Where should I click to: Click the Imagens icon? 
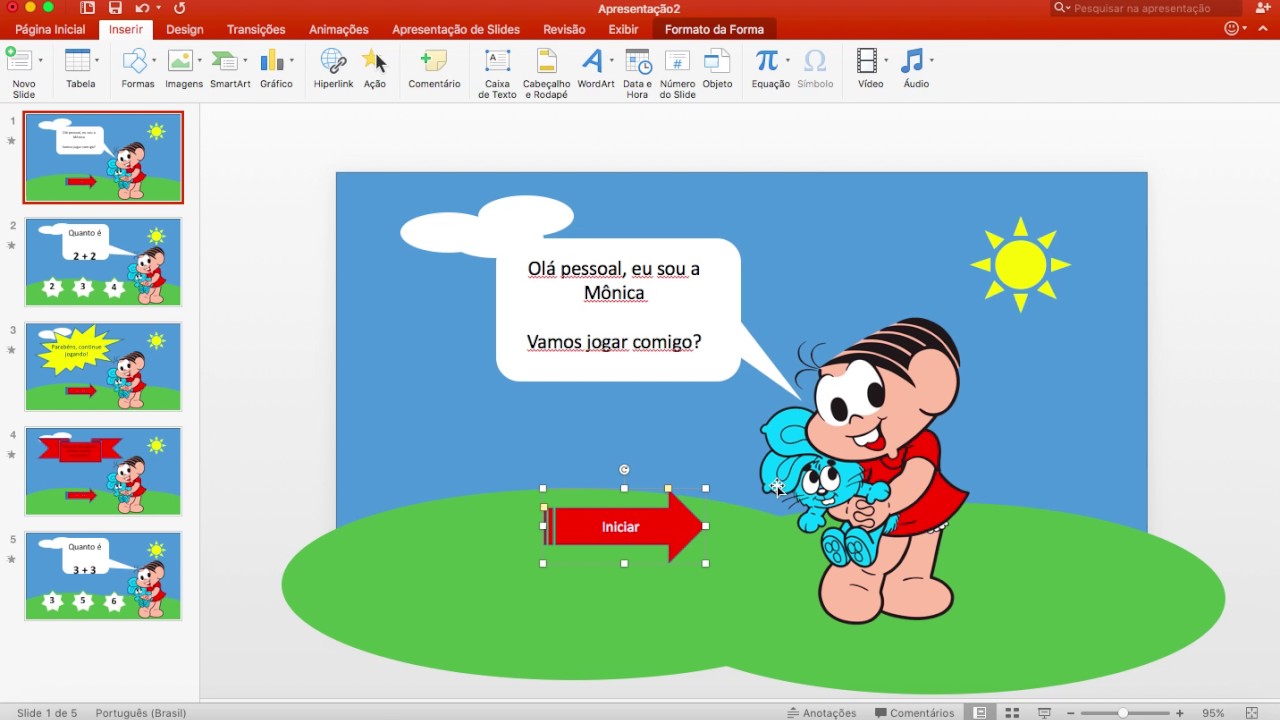181,60
